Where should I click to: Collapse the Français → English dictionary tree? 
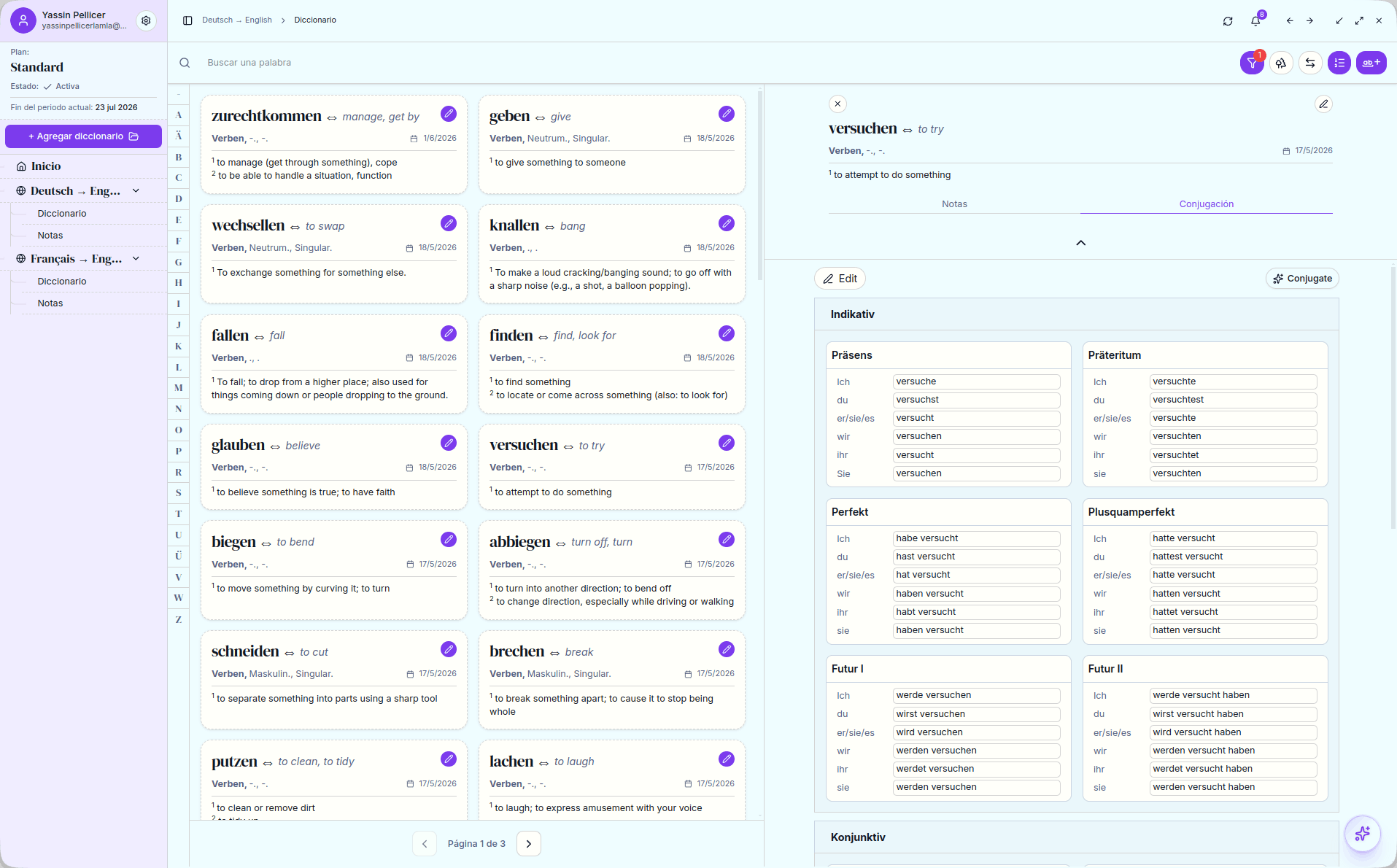click(x=136, y=259)
